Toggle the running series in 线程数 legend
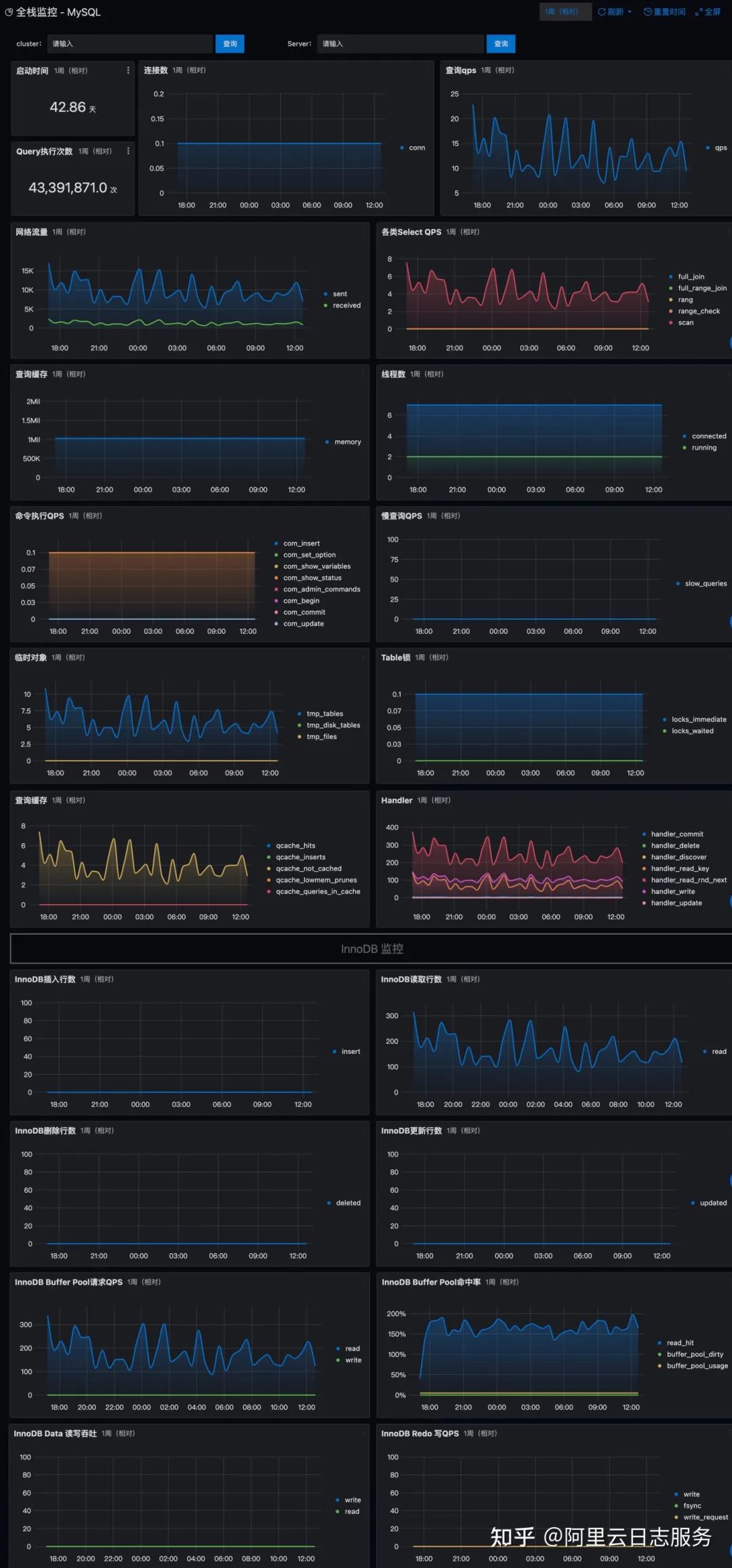 pyautogui.click(x=699, y=448)
